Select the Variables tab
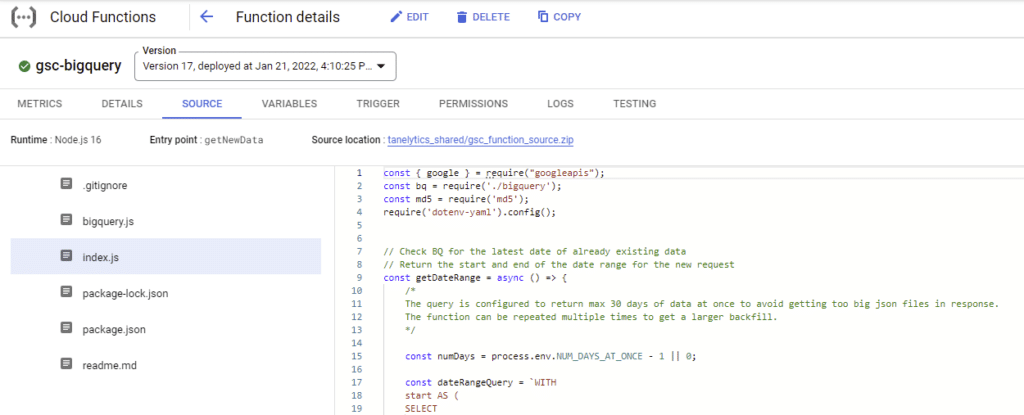The height and width of the screenshot is (415, 1024). [289, 103]
